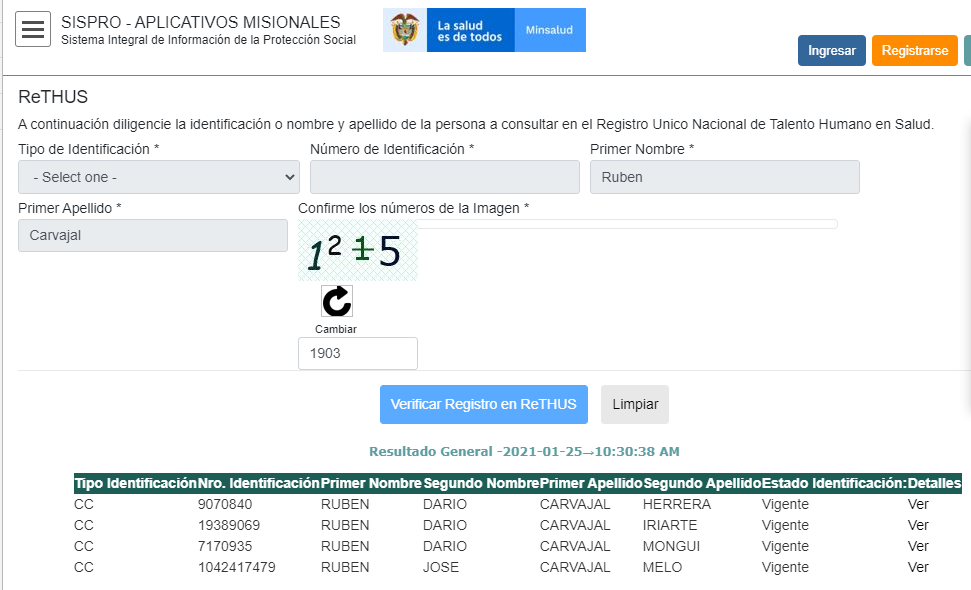Select identification number 9070840
This screenshot has width=971, height=590.
[x=225, y=505]
